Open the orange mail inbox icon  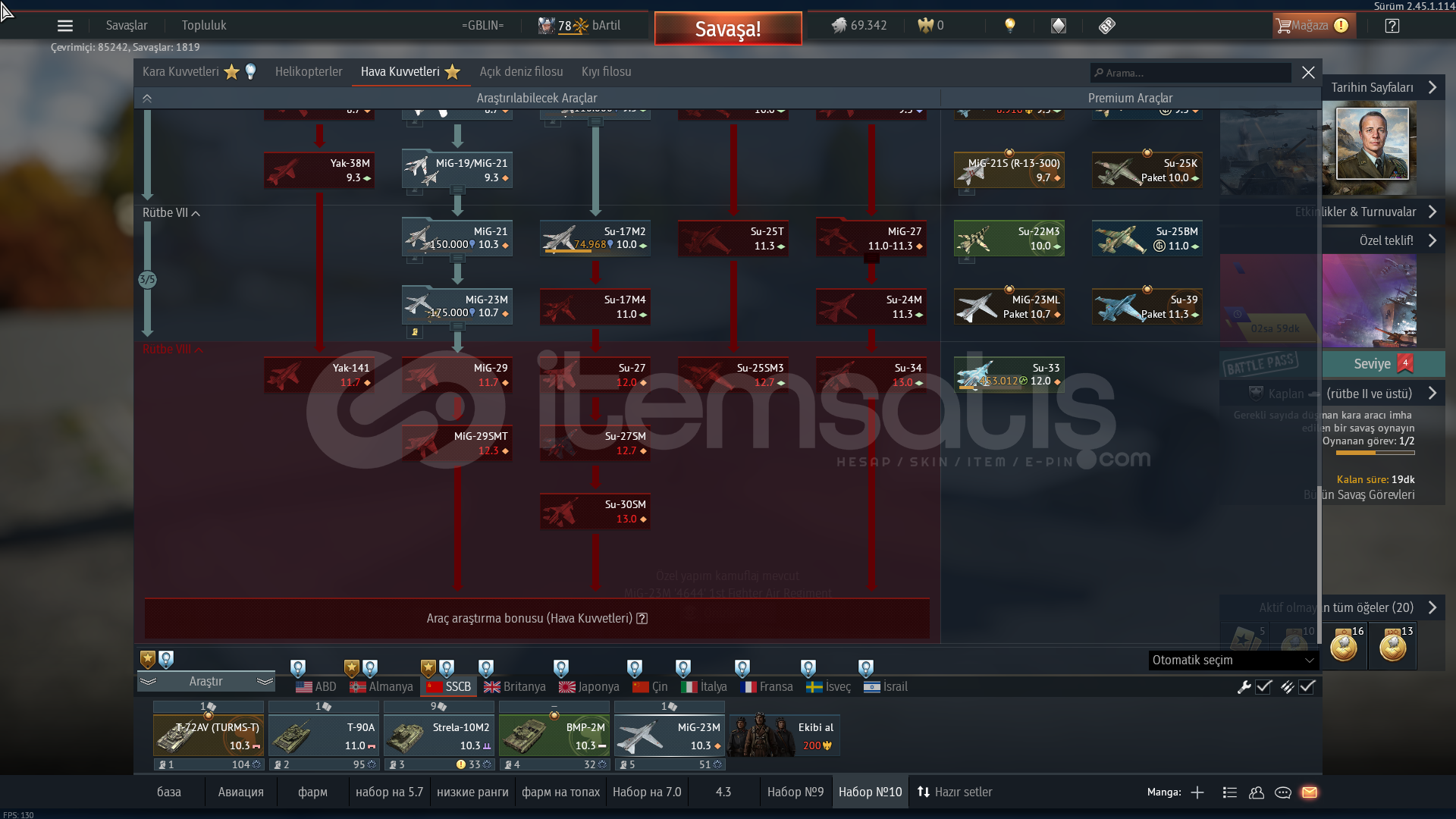1310,792
